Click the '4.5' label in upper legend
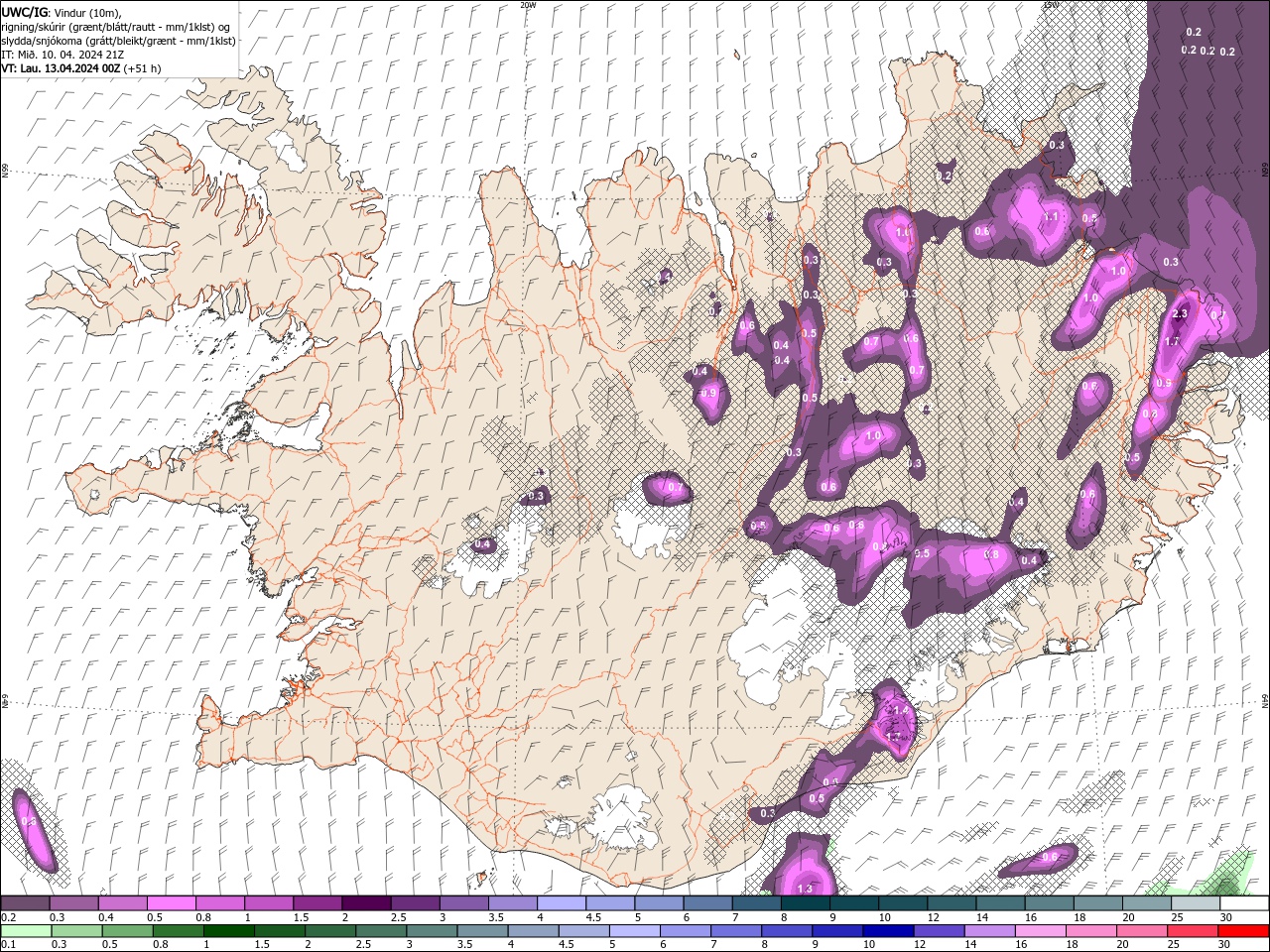Screen dimensions: 1270x952 [x=593, y=917]
